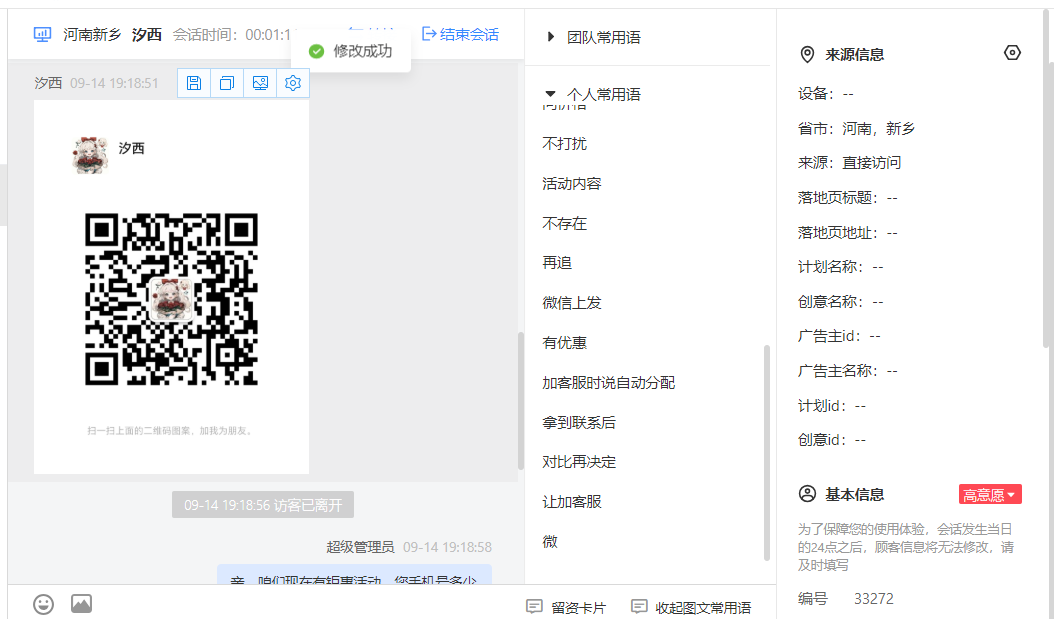Select the 拿到联系后 phrase
This screenshot has height=619, width=1054.
pyautogui.click(x=579, y=422)
